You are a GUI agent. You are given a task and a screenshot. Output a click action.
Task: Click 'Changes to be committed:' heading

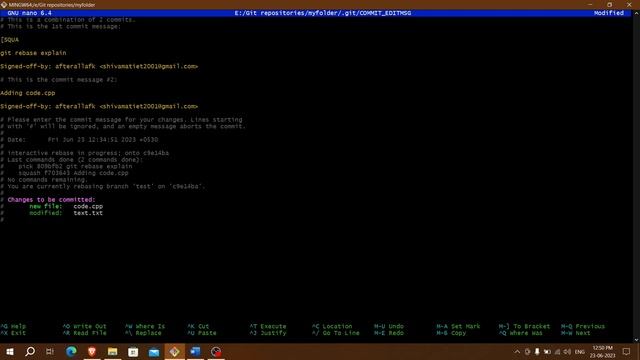point(51,200)
